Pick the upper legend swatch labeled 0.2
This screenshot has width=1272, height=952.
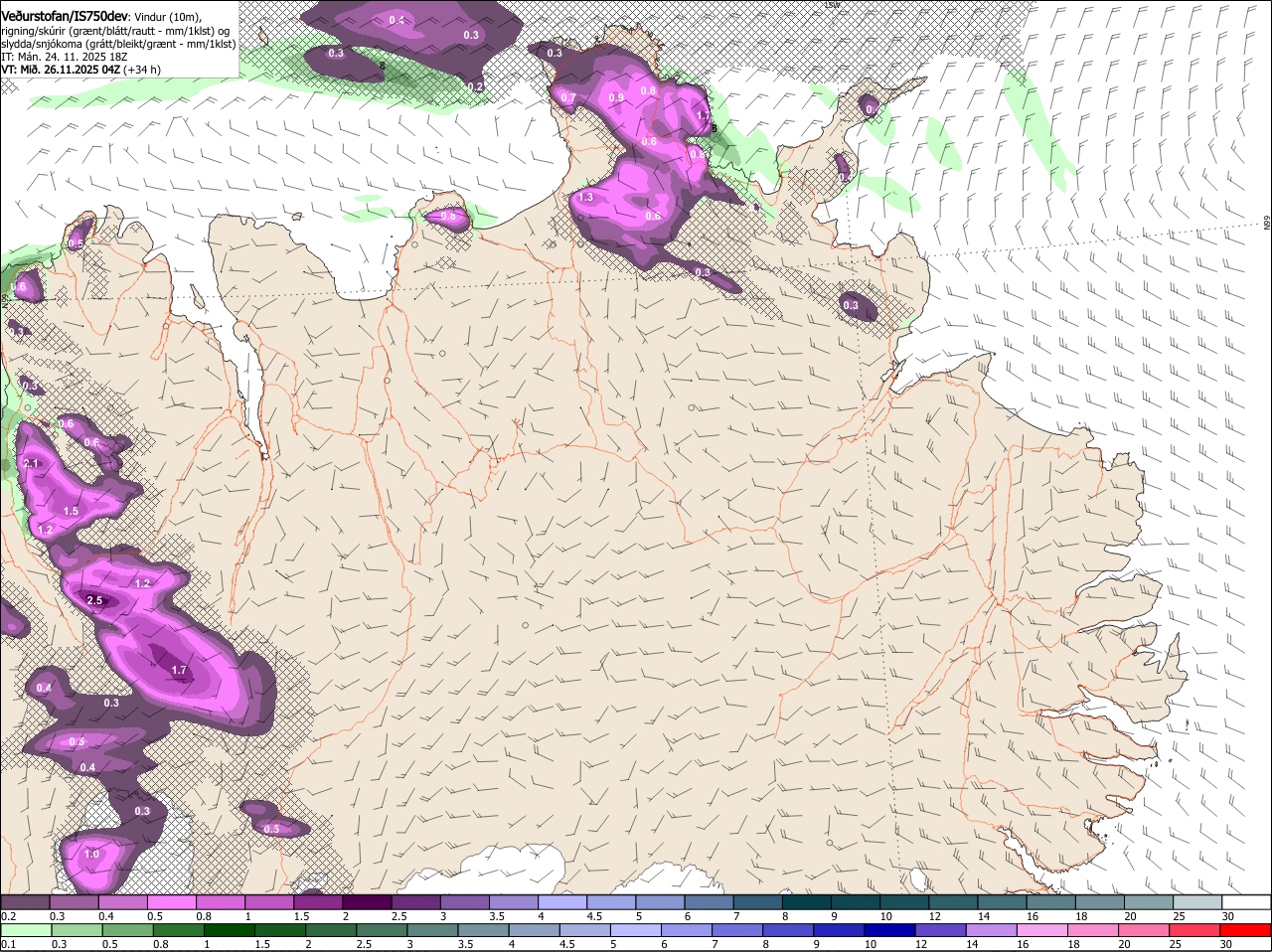click(x=25, y=901)
